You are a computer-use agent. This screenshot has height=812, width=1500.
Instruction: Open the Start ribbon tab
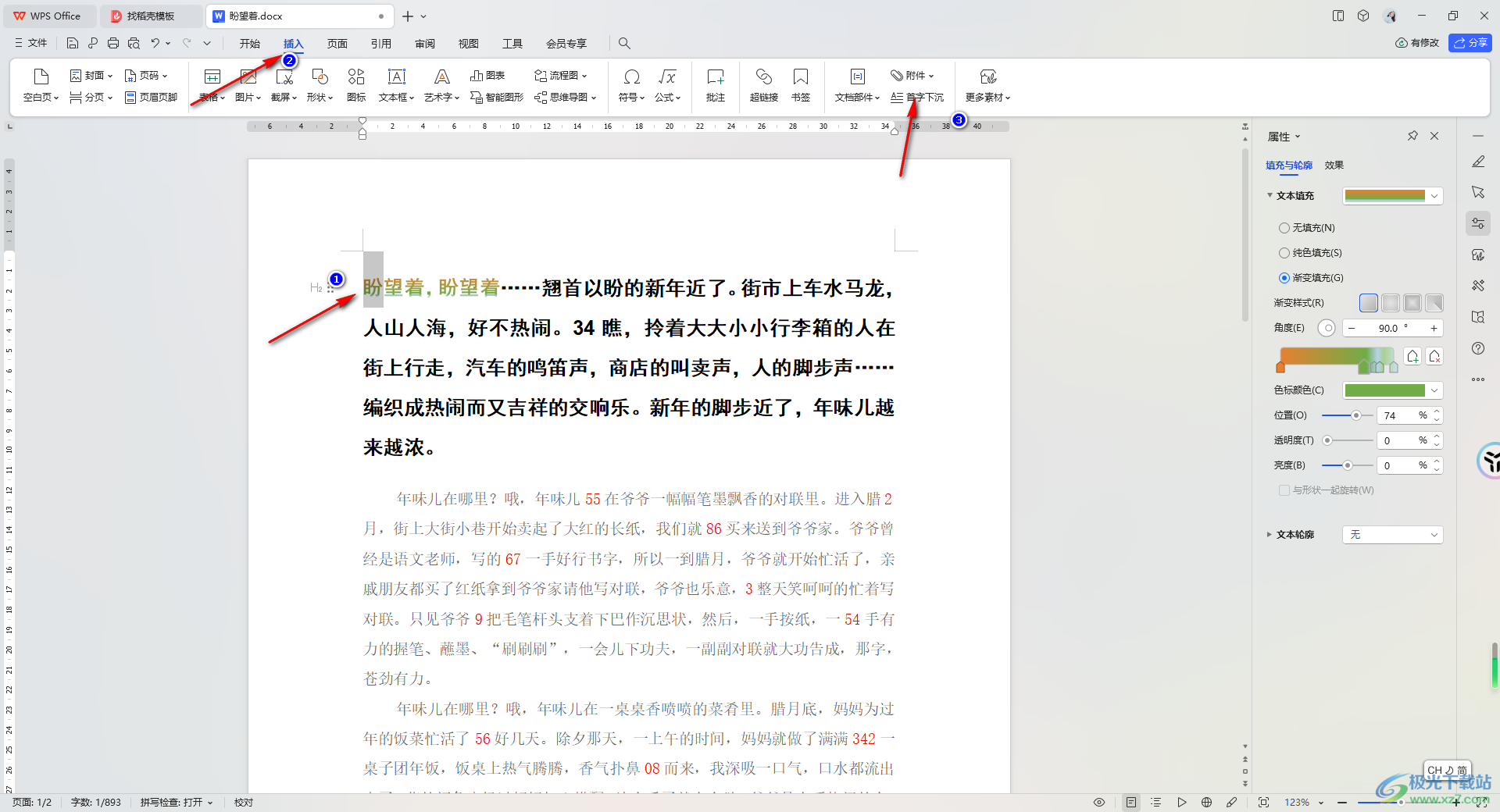(x=250, y=43)
